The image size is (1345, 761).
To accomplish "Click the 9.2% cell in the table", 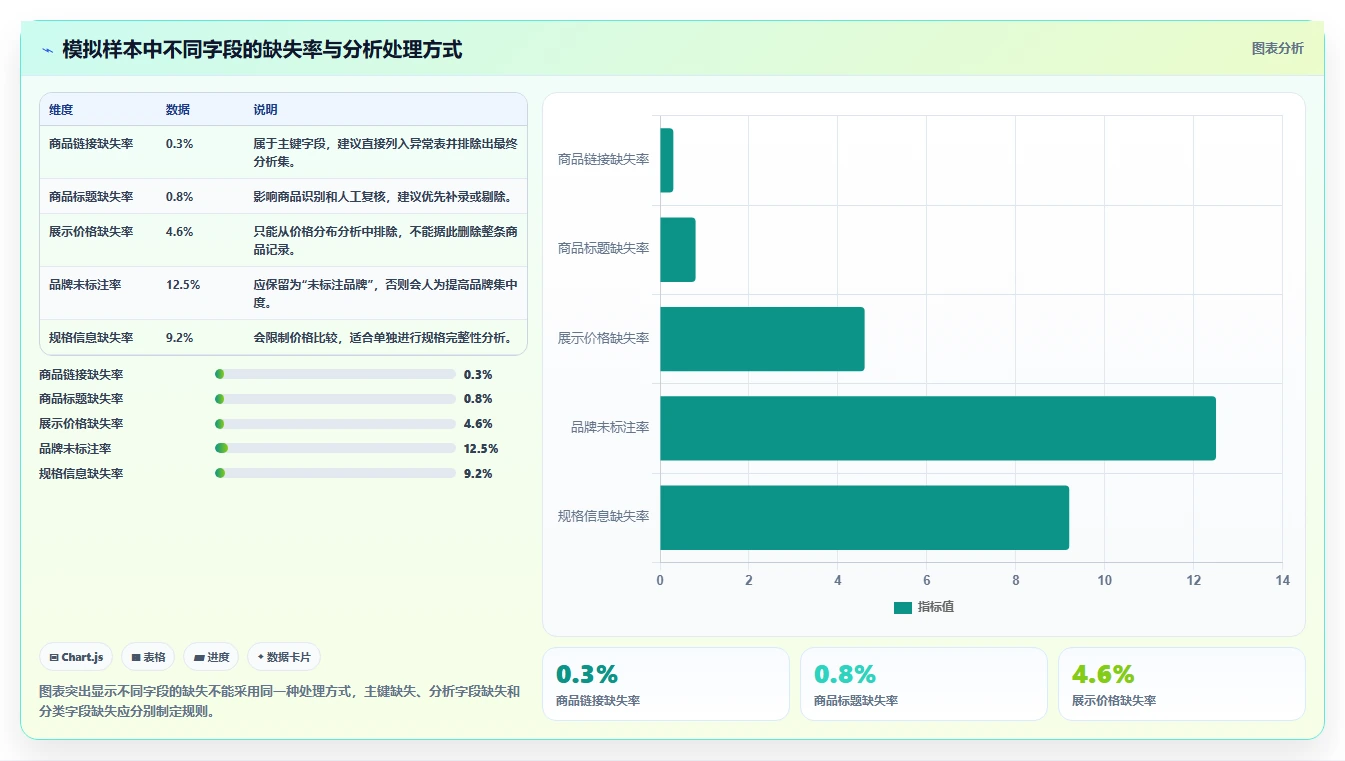I will [179, 337].
